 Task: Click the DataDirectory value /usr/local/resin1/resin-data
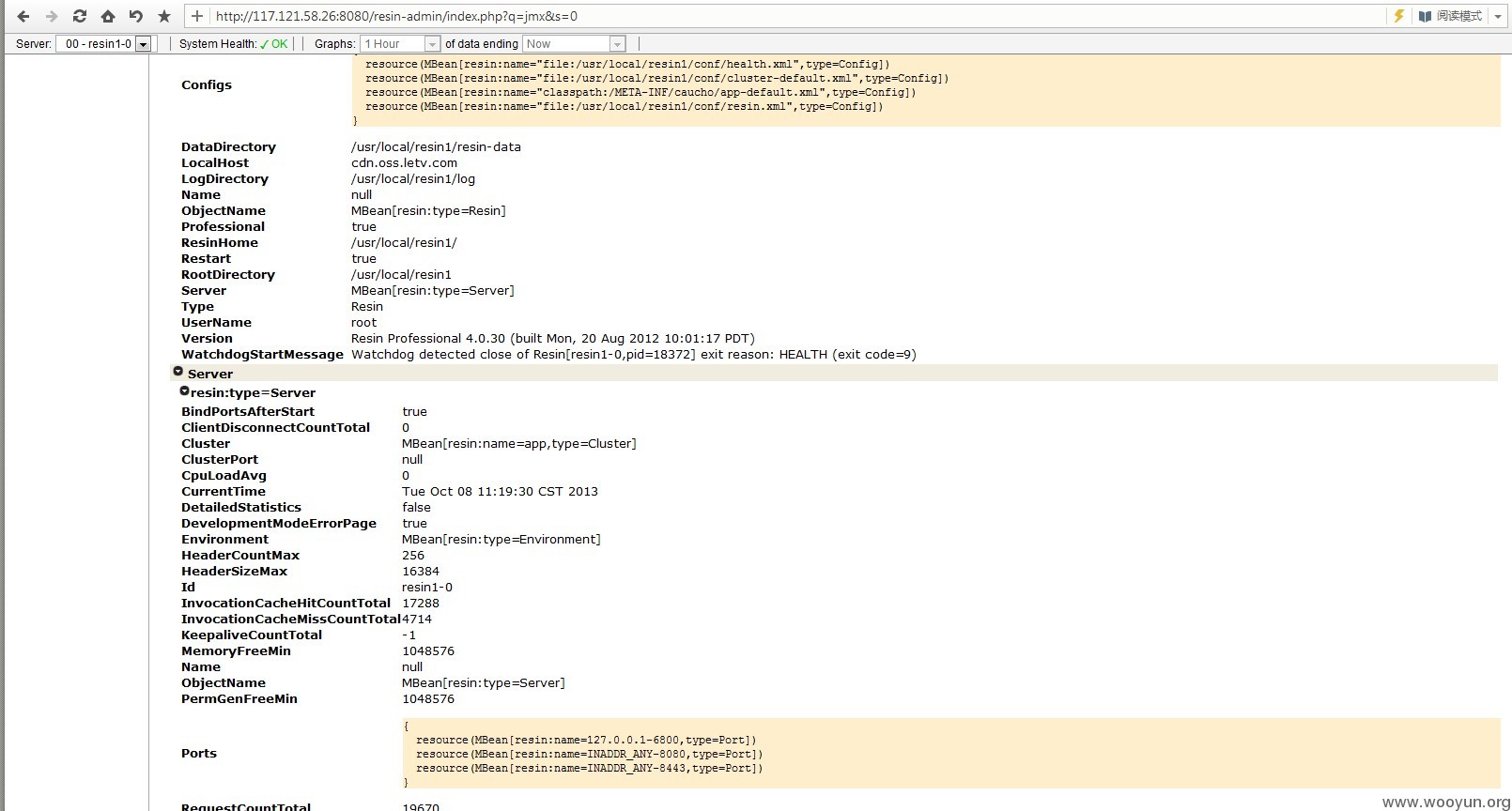(x=436, y=146)
